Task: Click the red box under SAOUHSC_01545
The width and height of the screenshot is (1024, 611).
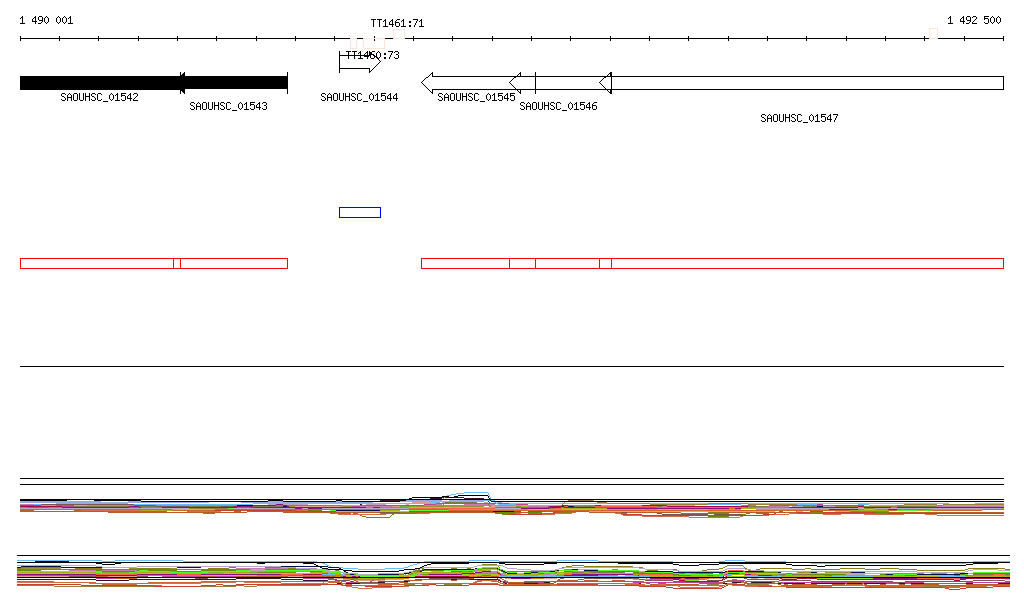Action: [x=465, y=263]
